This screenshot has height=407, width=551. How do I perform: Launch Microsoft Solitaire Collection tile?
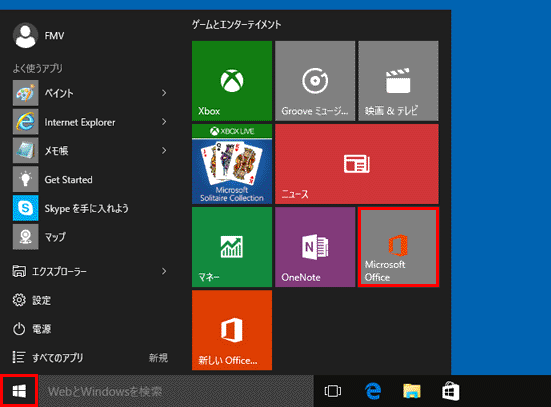tap(232, 164)
